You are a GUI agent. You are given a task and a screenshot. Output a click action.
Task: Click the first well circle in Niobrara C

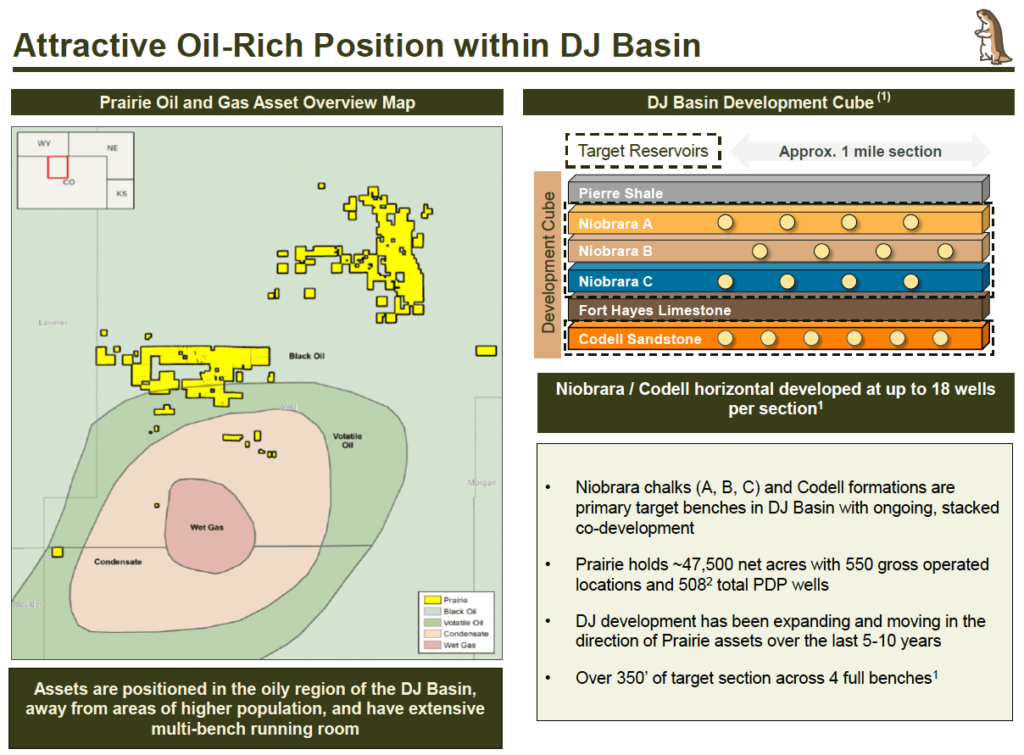tap(725, 281)
